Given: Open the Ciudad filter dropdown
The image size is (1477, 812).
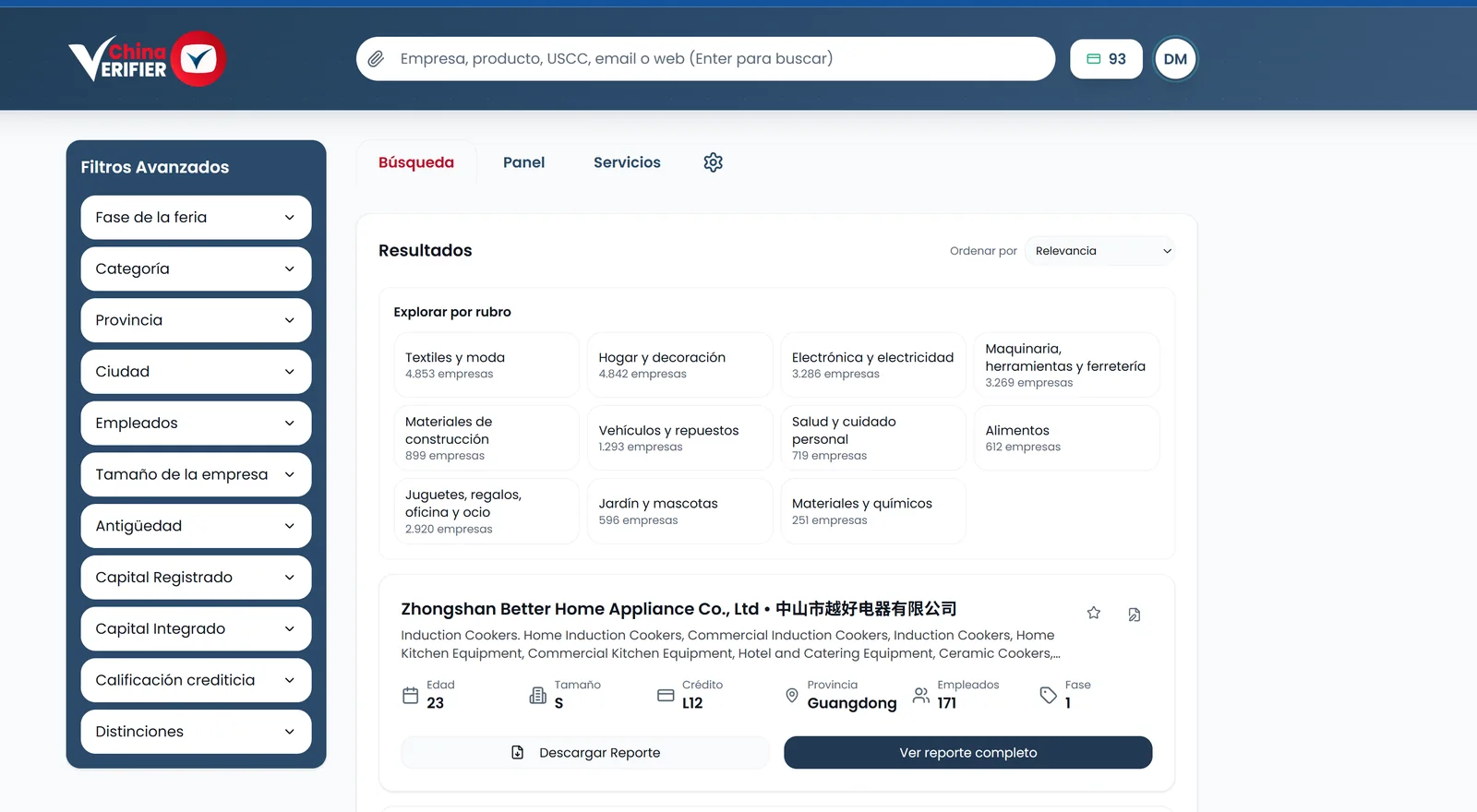Looking at the screenshot, I should click(x=196, y=372).
